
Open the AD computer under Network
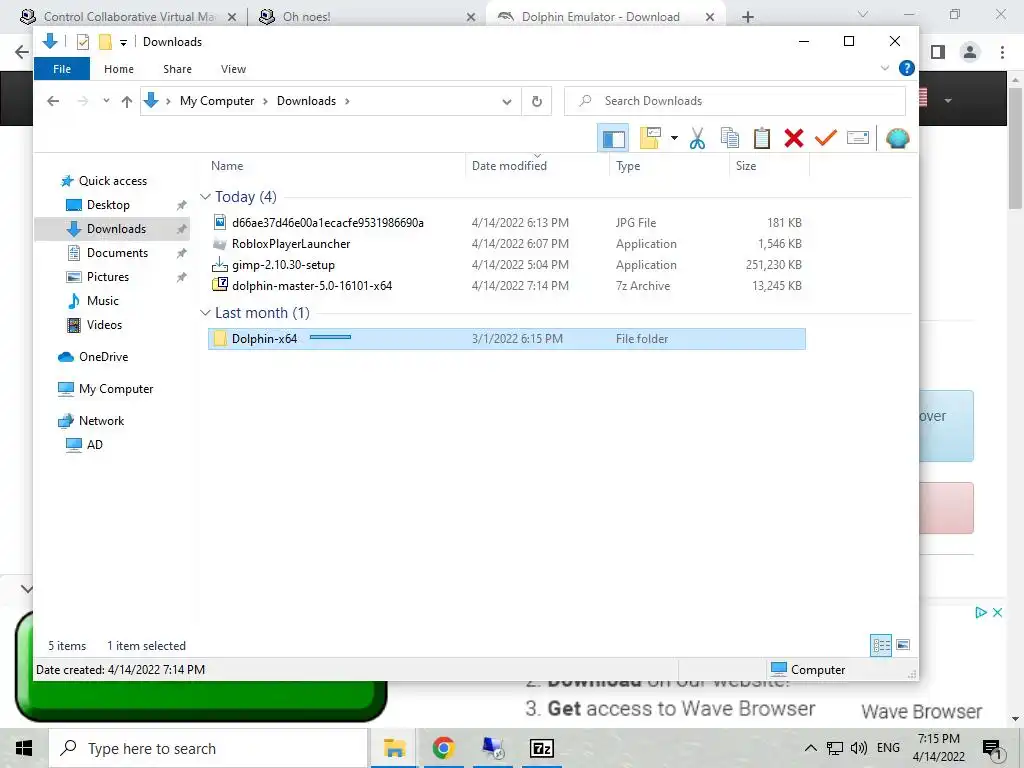click(x=94, y=445)
